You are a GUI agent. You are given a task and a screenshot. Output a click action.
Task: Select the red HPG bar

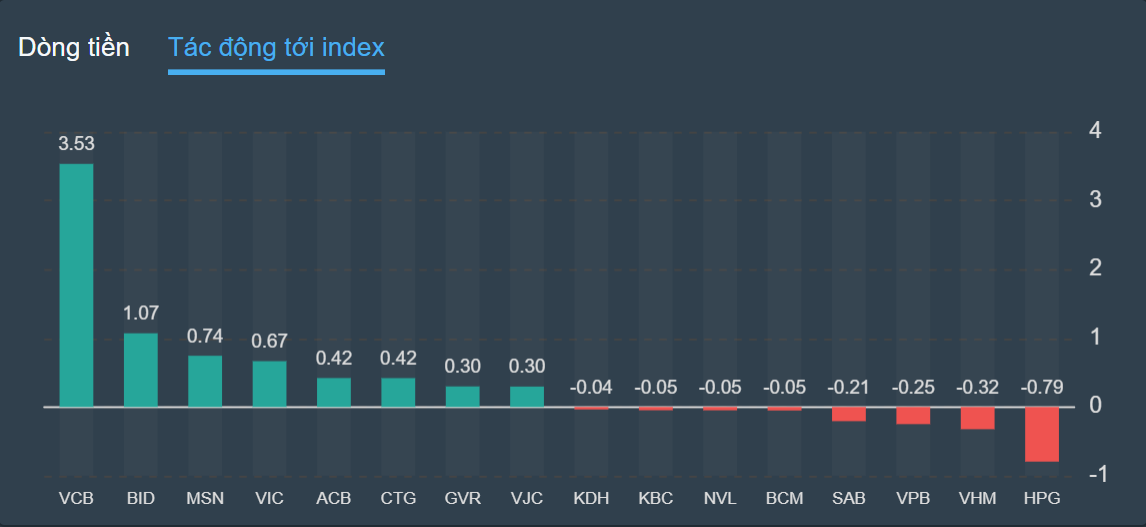(x=1041, y=434)
